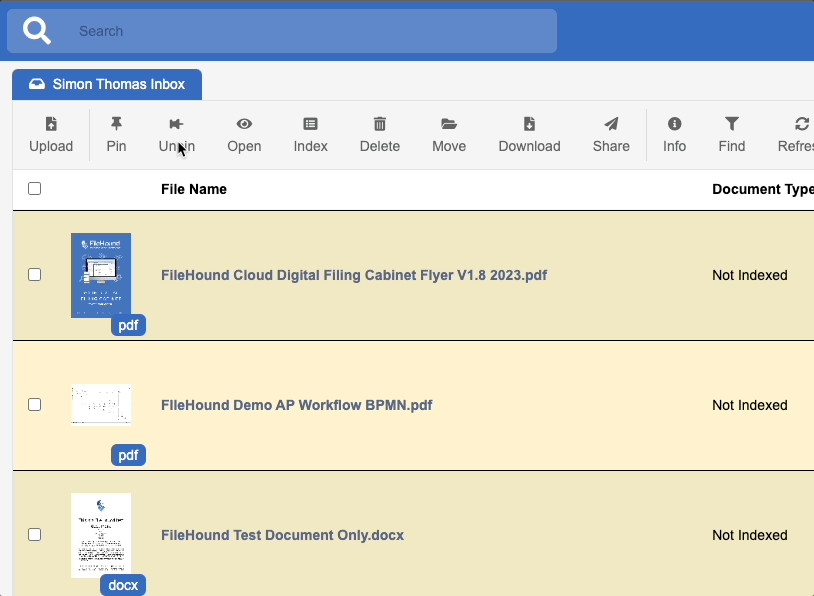Click the Share paper plane icon

click(x=611, y=124)
